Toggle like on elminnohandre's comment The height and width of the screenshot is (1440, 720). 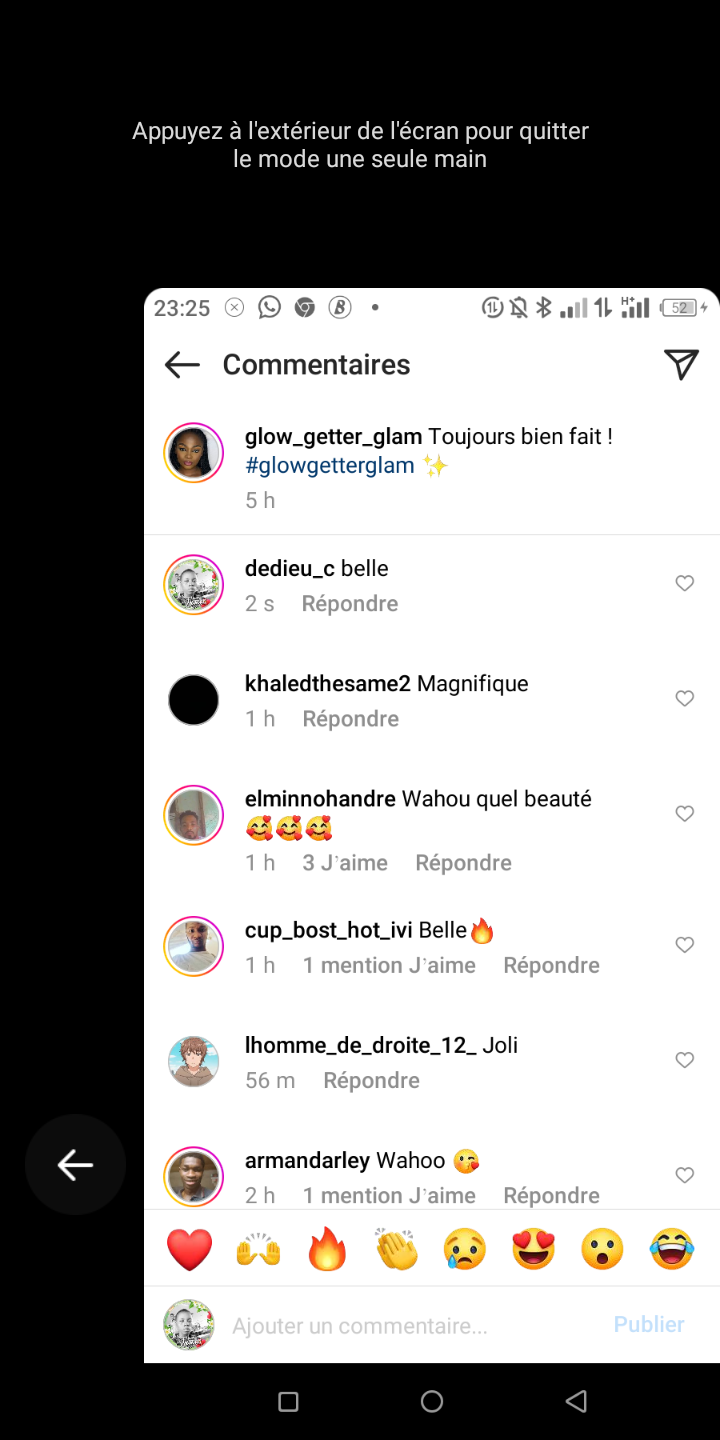[x=685, y=813]
